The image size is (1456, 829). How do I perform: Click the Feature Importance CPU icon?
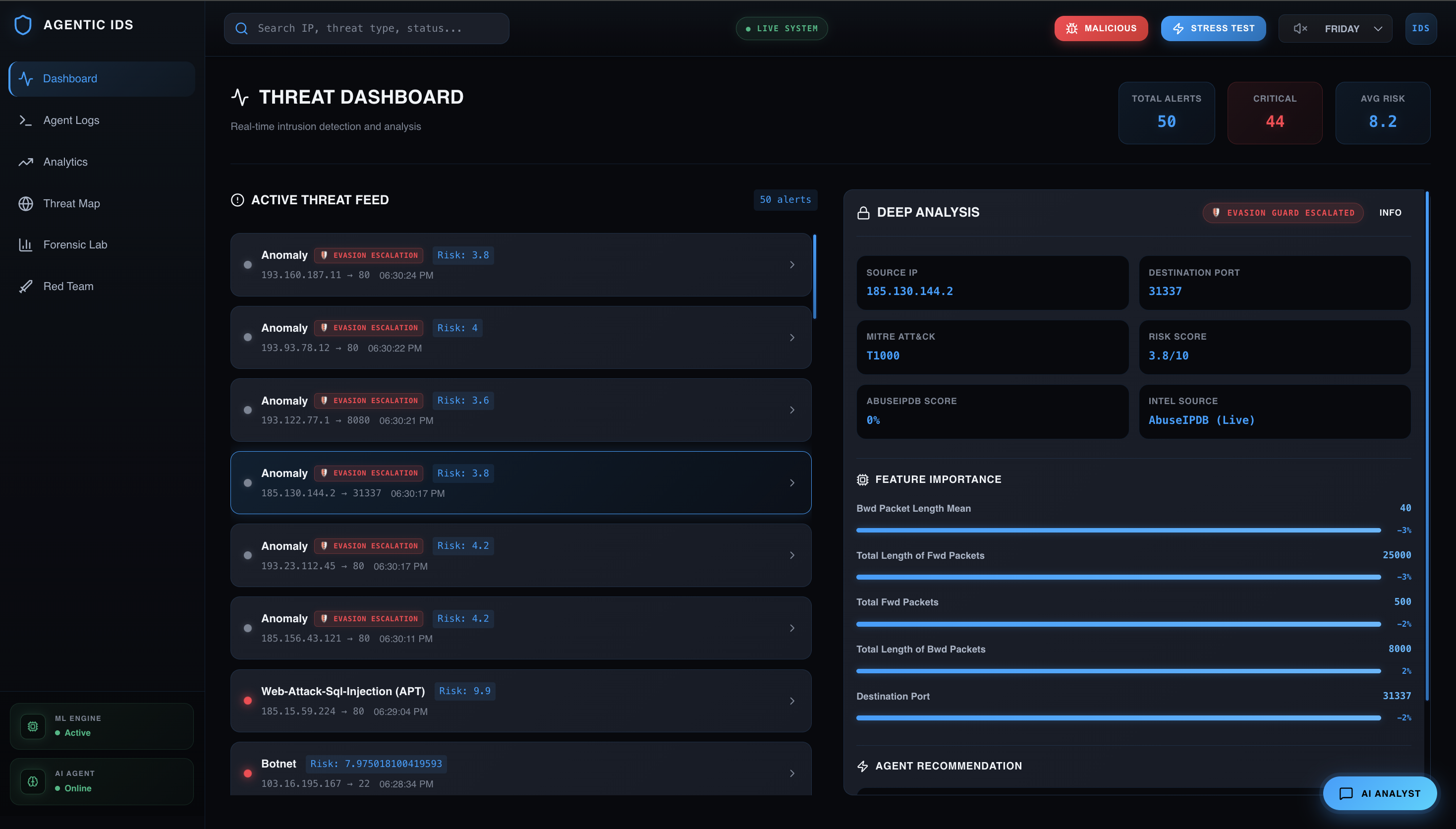[x=863, y=479]
